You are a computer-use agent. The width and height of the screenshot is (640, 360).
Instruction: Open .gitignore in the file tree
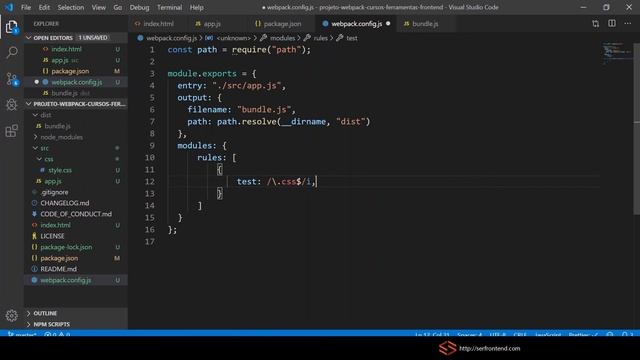click(76, 192)
